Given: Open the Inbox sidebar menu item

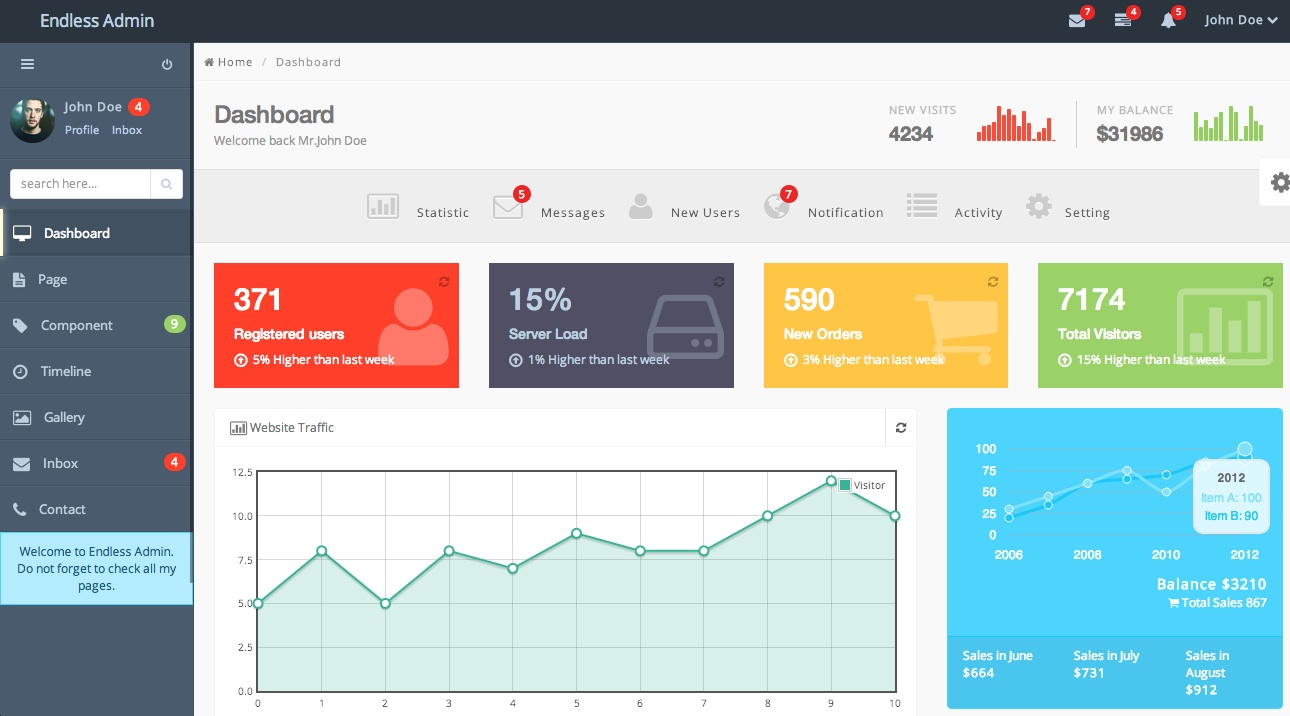Looking at the screenshot, I should coord(96,464).
